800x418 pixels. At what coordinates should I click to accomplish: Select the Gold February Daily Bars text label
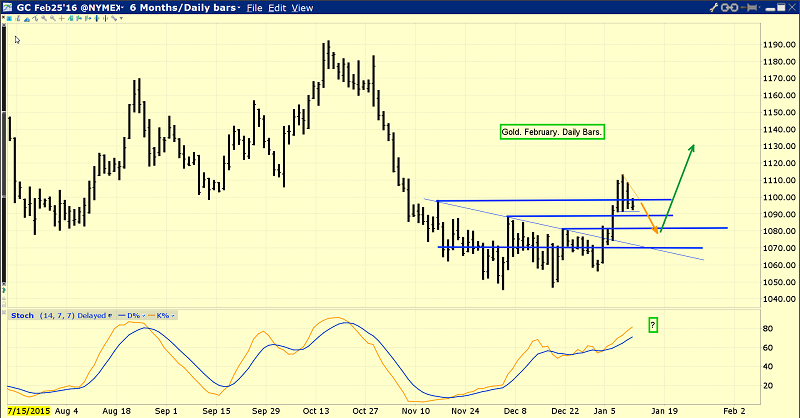(x=553, y=131)
